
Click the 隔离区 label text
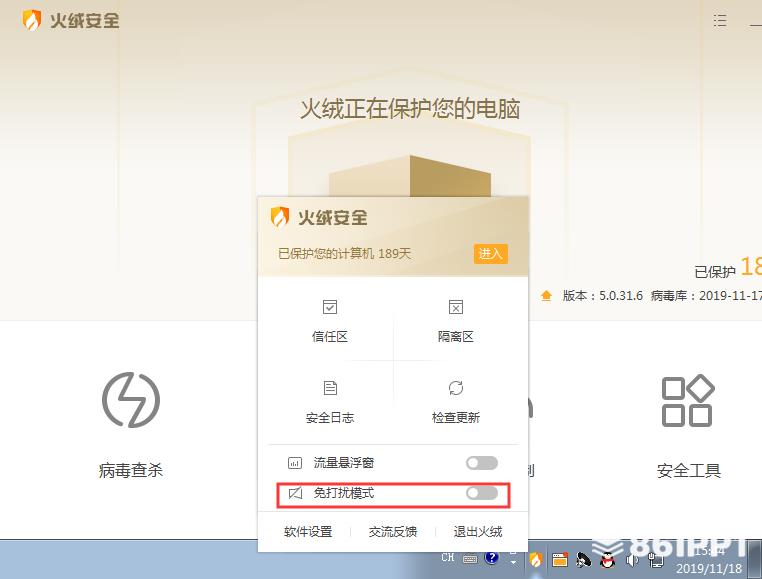455,336
